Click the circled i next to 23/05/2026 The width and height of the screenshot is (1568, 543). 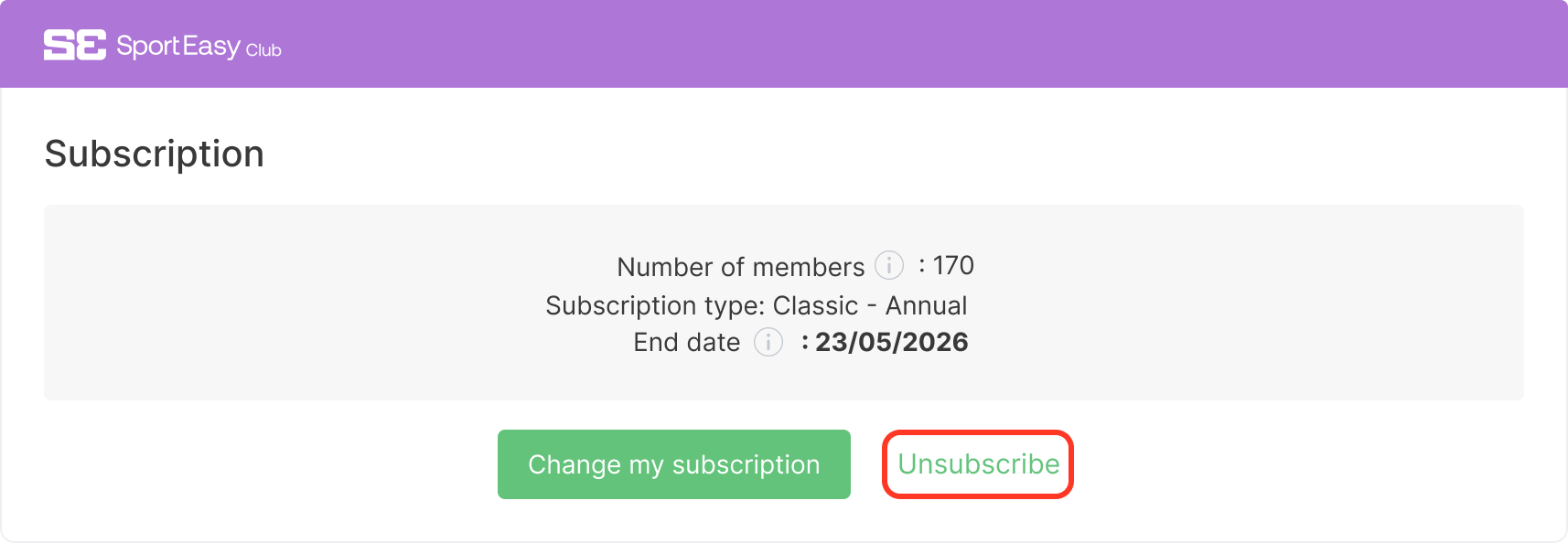click(768, 343)
